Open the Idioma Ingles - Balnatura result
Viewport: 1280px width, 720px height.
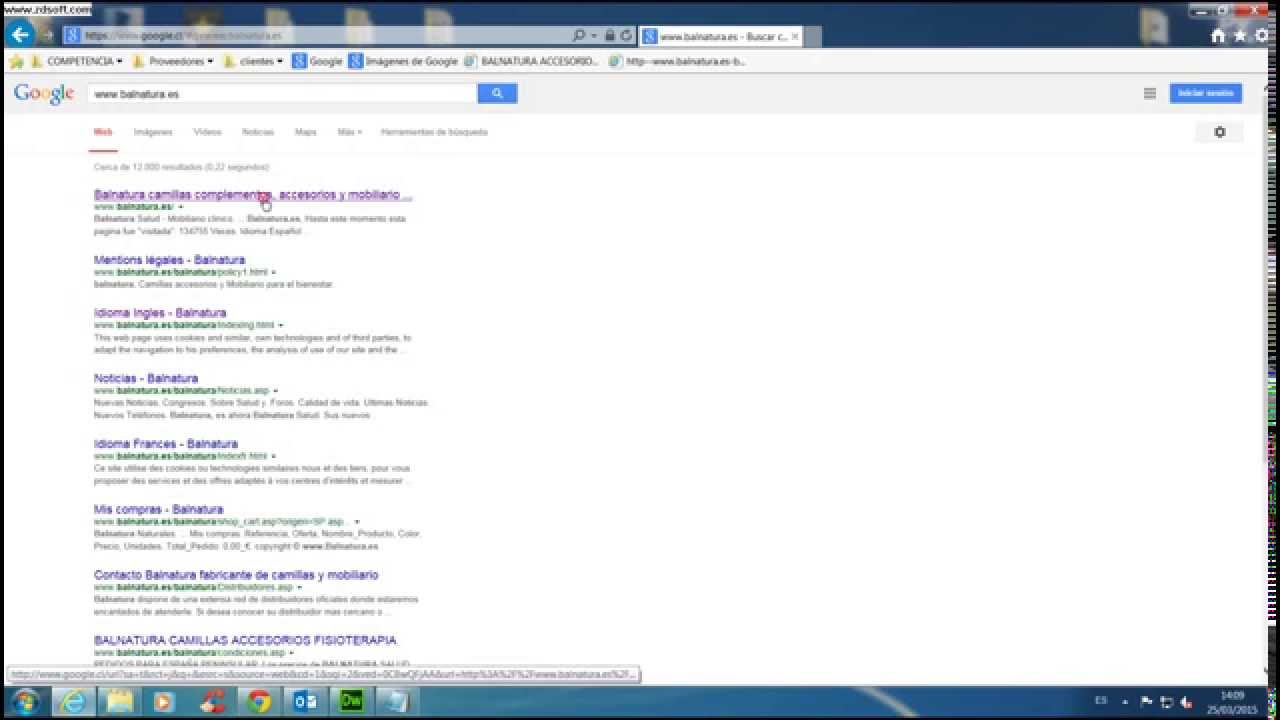tap(160, 313)
